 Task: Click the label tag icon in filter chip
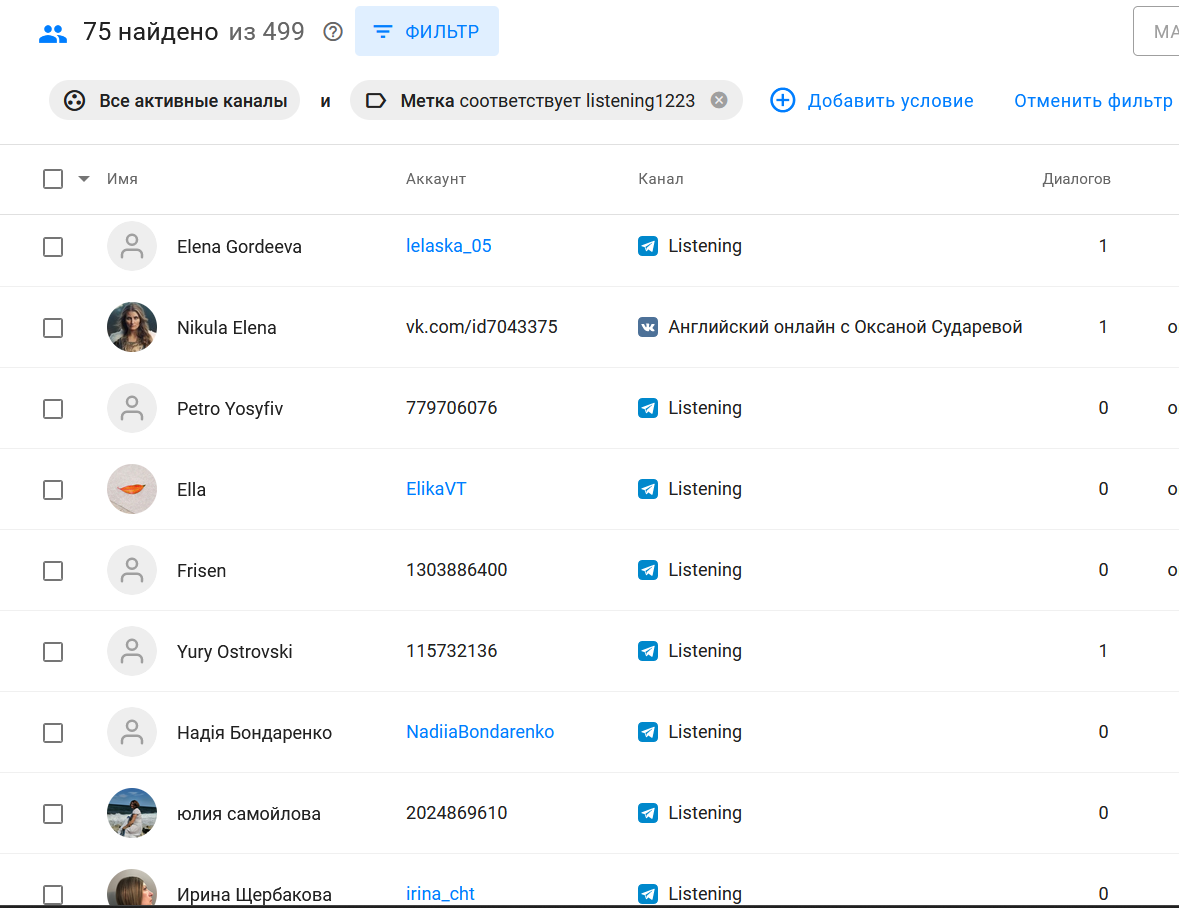point(376,100)
